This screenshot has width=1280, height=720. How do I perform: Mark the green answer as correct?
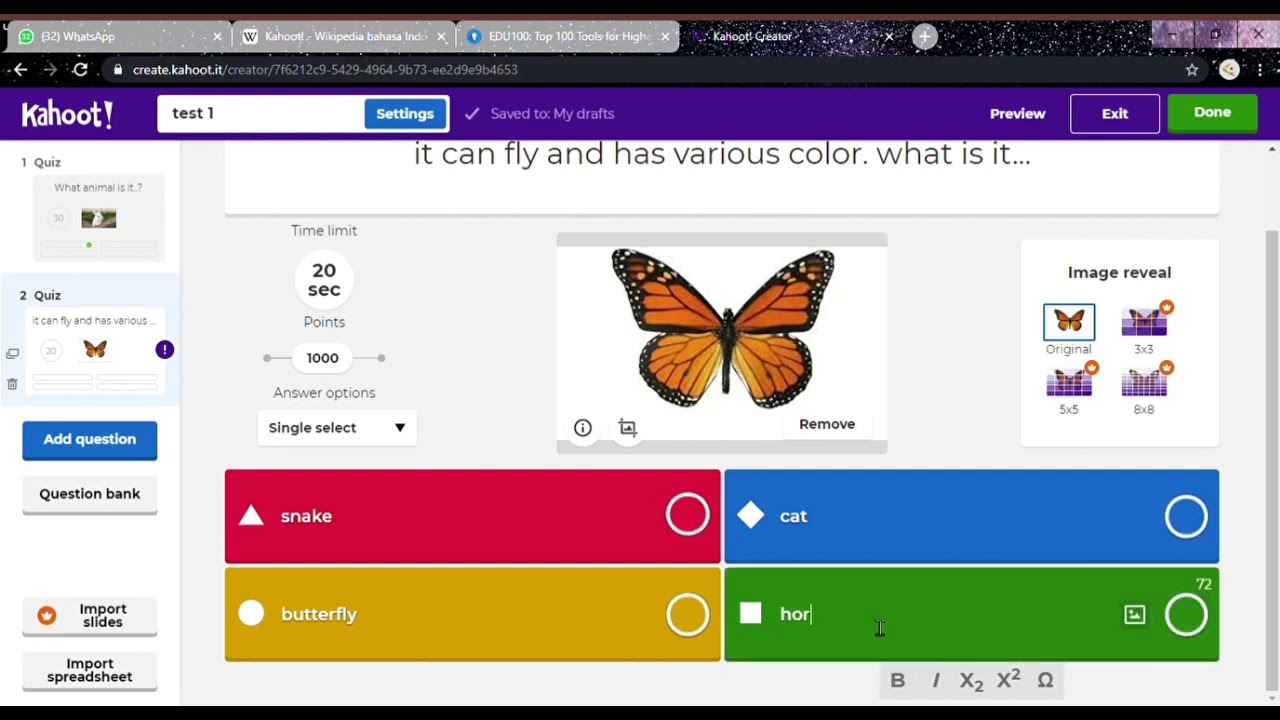coord(1186,614)
